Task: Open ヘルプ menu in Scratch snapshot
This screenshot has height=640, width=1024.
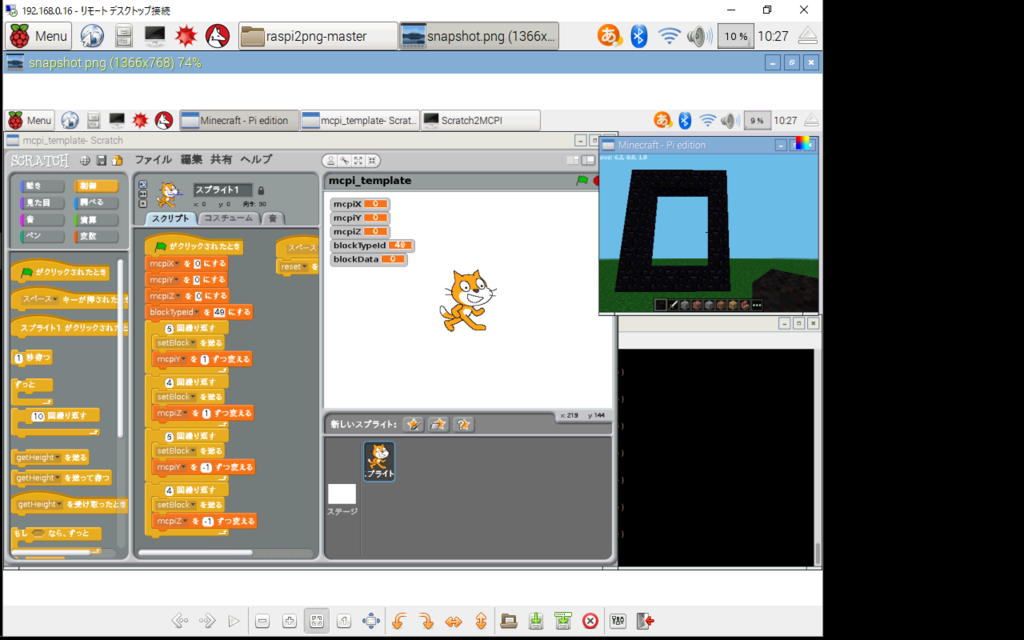Action: point(256,159)
